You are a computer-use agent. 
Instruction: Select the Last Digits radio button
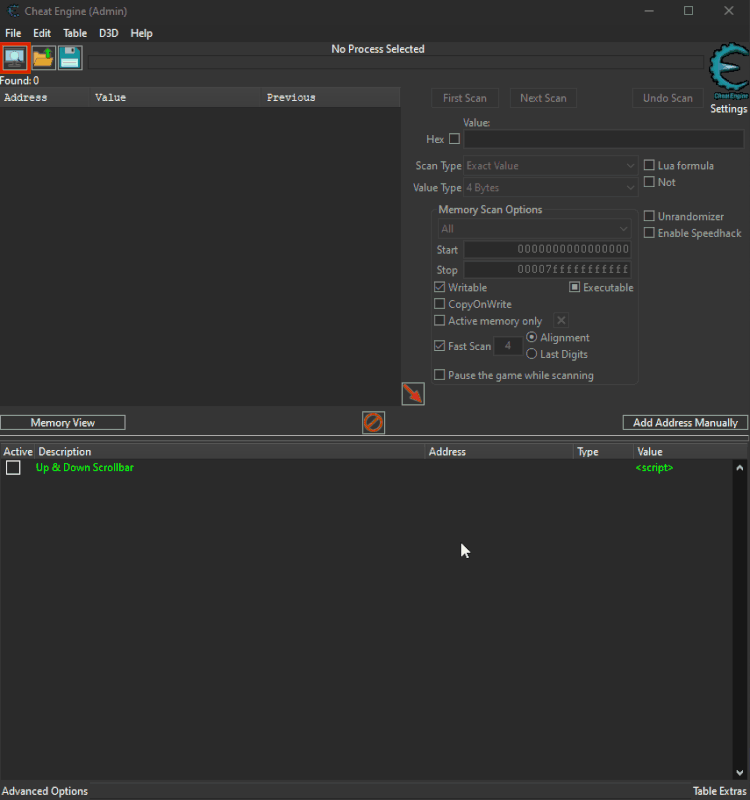click(x=532, y=354)
